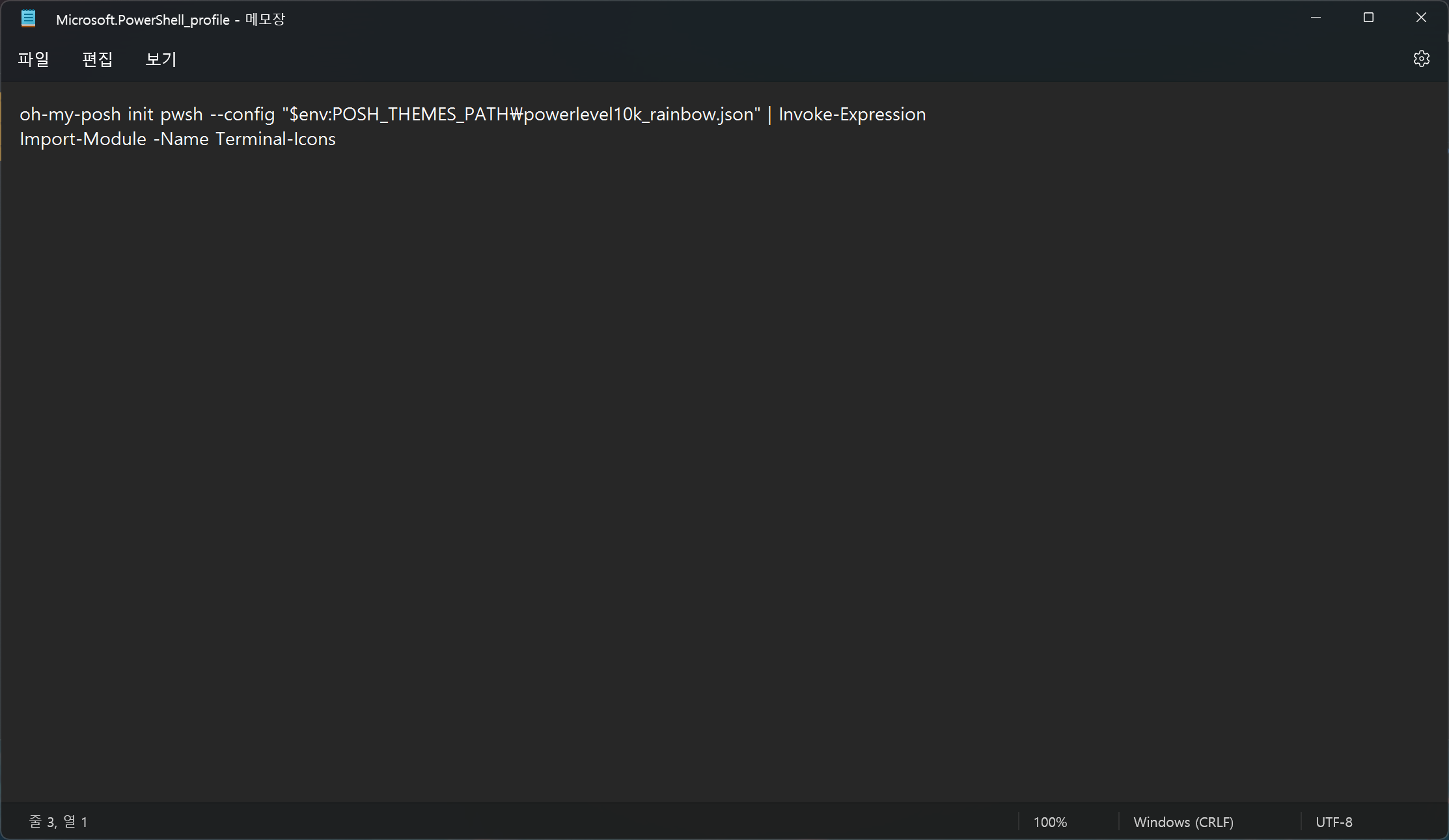This screenshot has height=840, width=1449.
Task: Place cursor in the word Invoke-Expression
Action: [851, 115]
